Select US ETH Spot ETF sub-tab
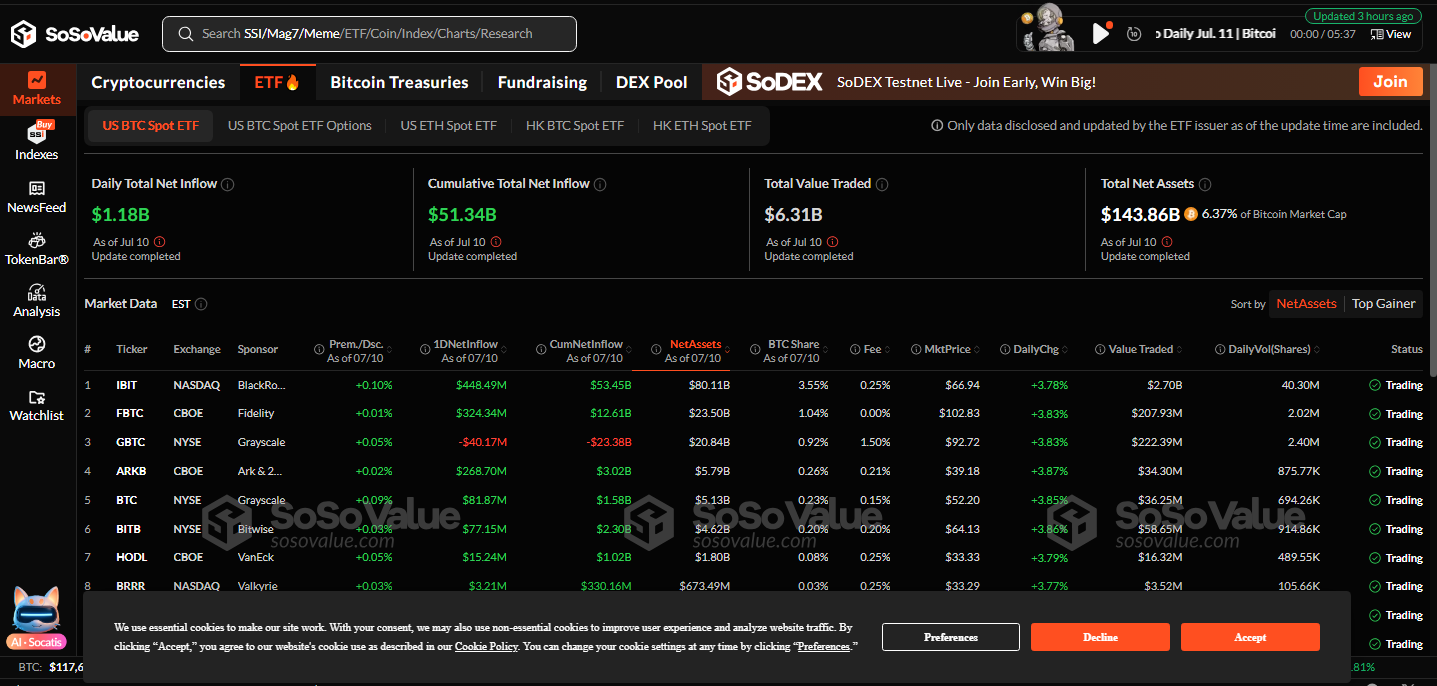 (449, 126)
